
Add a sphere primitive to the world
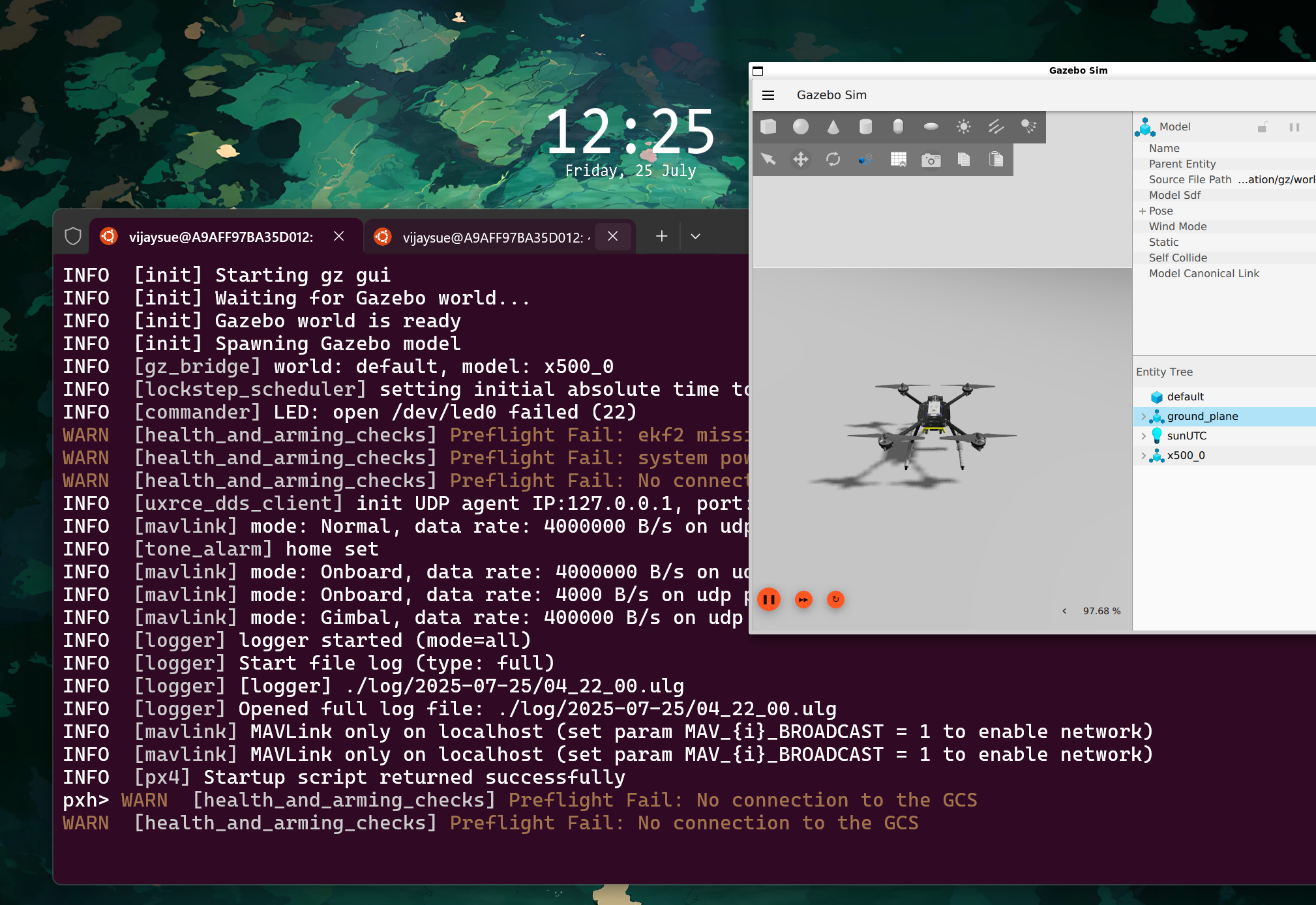(801, 126)
